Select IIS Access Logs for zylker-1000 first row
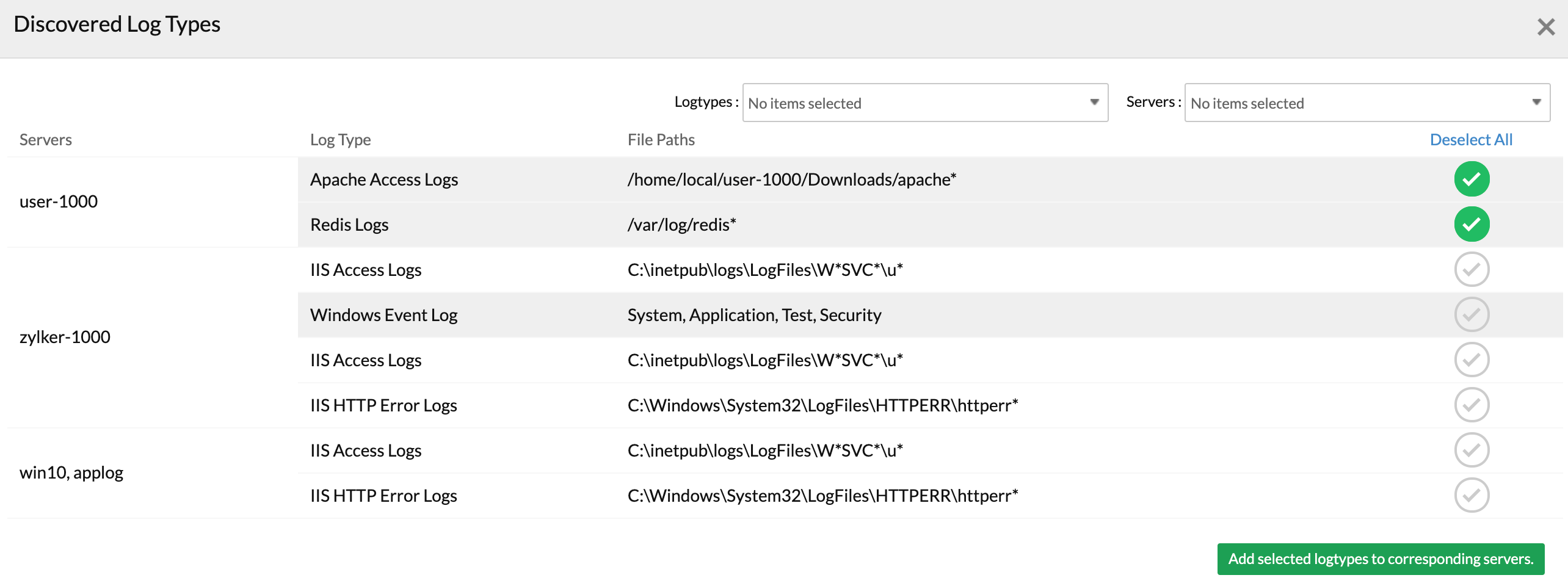Viewport: 1568px width, 586px height. 1472,269
